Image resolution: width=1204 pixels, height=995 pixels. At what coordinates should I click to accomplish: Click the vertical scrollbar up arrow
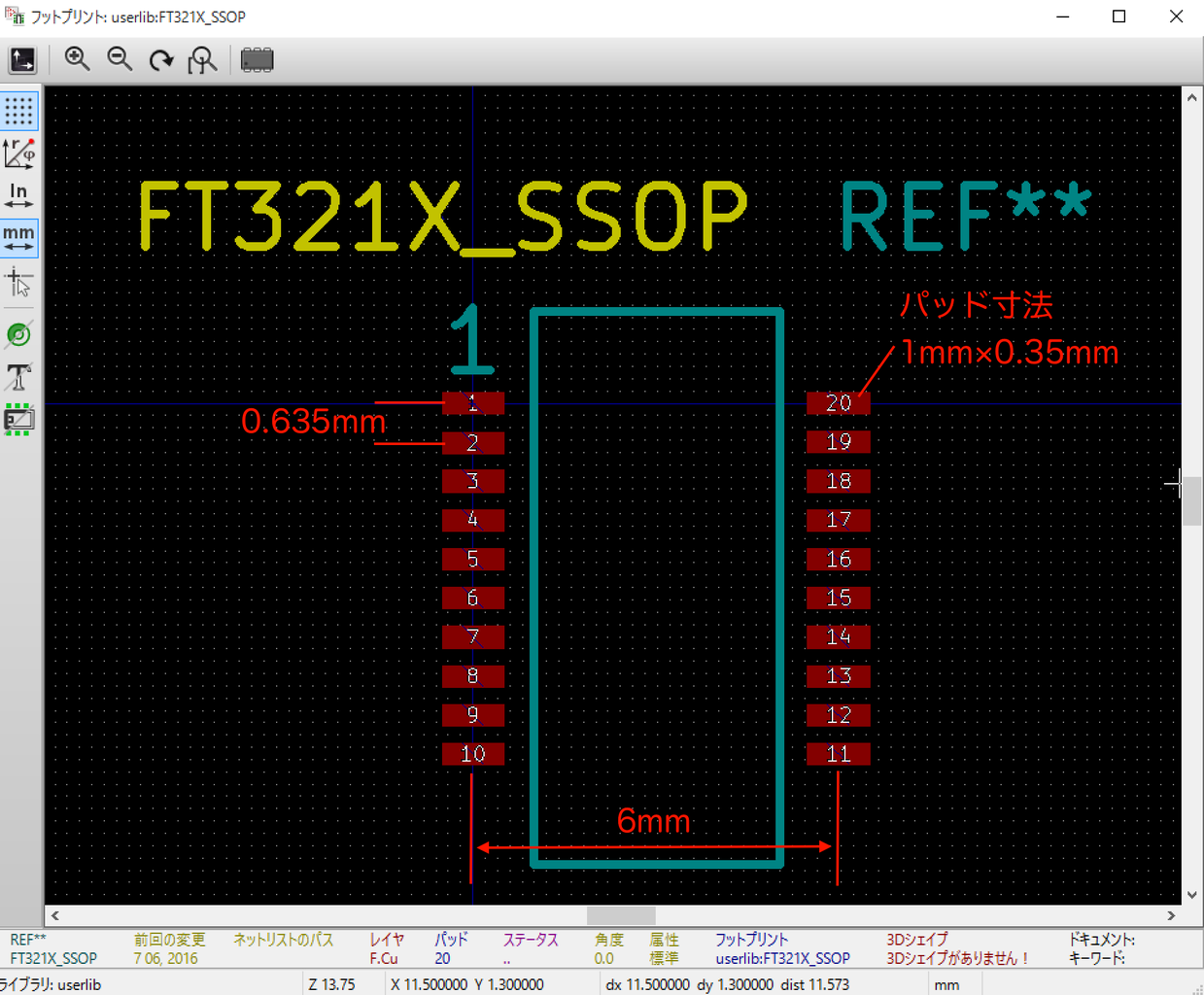pyautogui.click(x=1192, y=97)
